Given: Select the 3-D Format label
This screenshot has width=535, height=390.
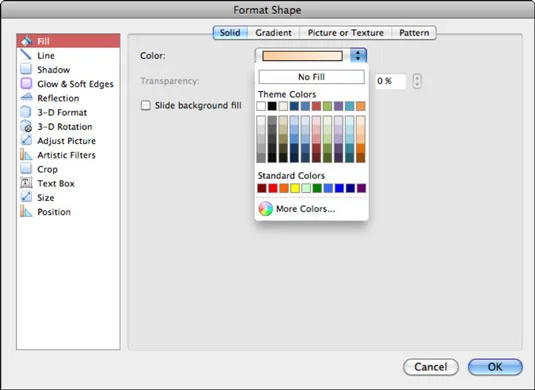Looking at the screenshot, I should coord(62,112).
